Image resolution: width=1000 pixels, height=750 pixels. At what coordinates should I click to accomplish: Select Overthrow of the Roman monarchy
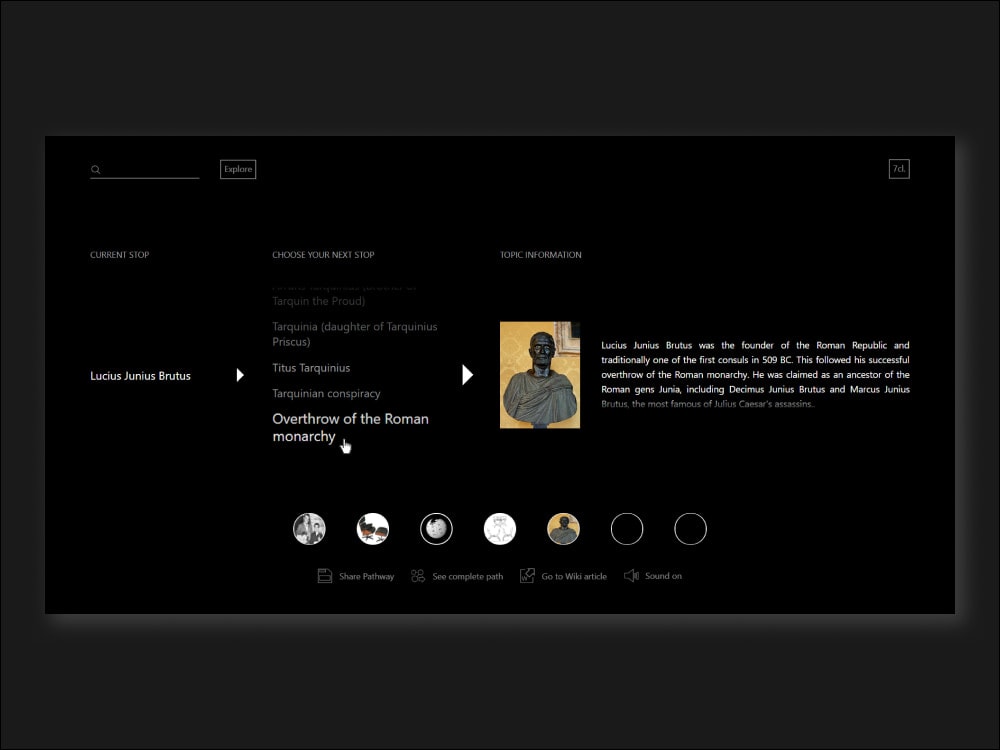point(350,427)
